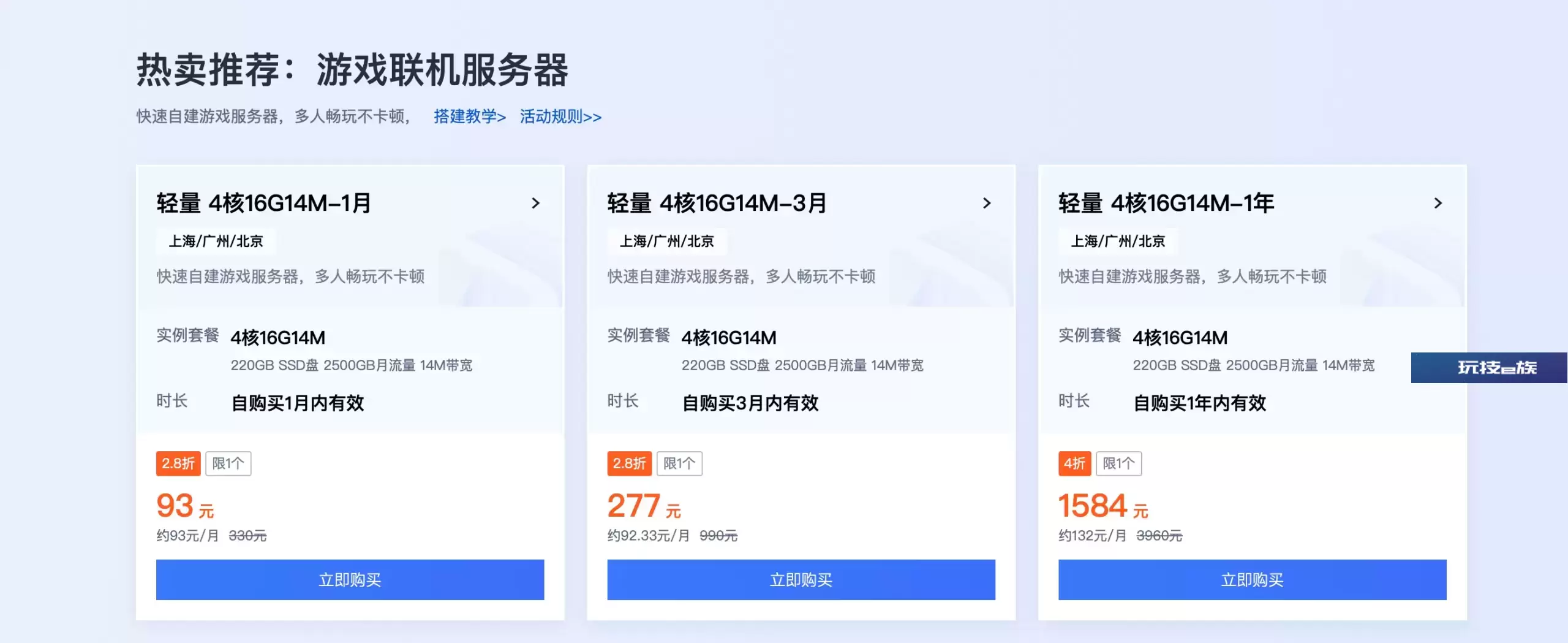Click the 限1个 tag on 1月 card
Screen dimensions: 1568x643
pos(228,463)
